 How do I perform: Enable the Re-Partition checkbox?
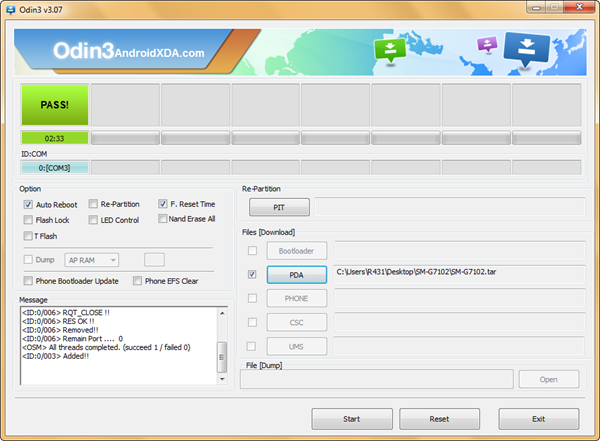[x=93, y=204]
